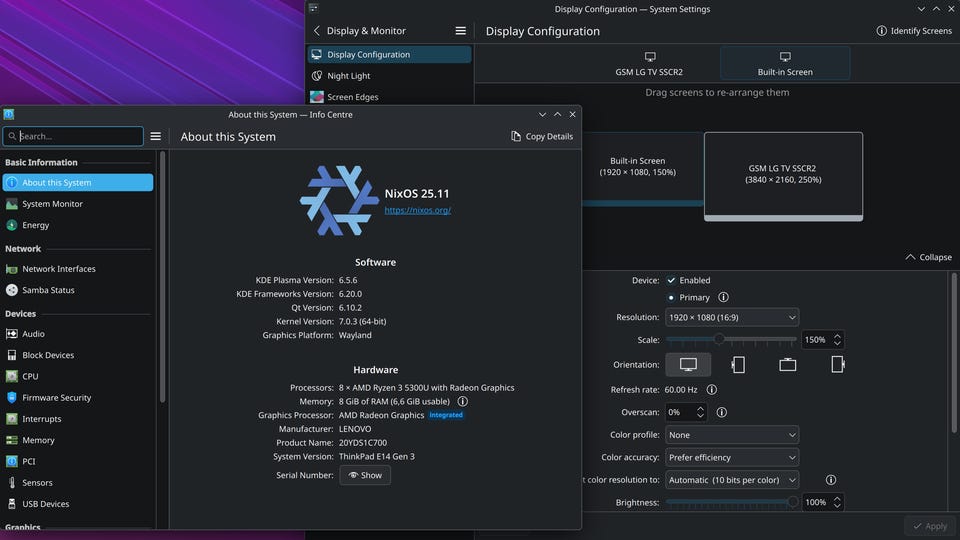Select GSM LG TV SSCR2 screen rectangle
The width and height of the screenshot is (960, 540).
click(783, 176)
